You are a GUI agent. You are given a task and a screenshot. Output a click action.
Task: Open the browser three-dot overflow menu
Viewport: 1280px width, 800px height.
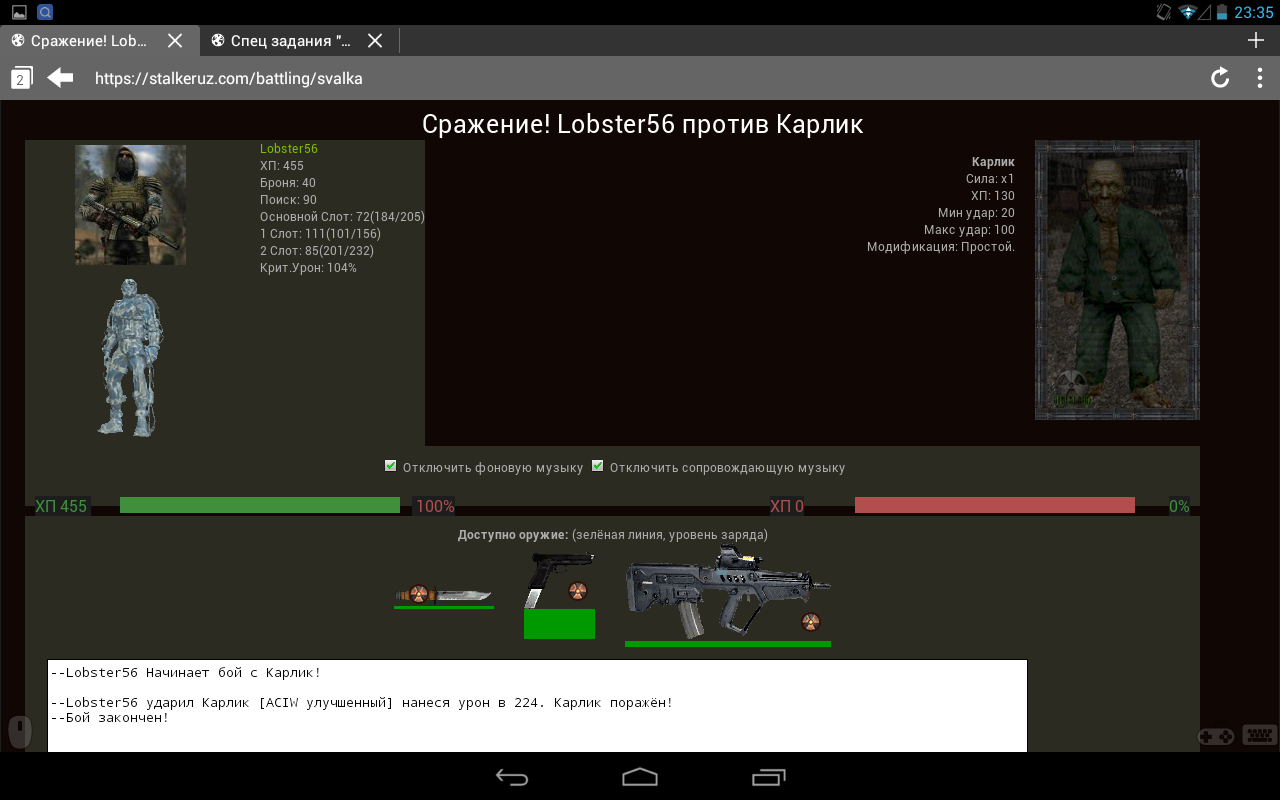point(1259,78)
